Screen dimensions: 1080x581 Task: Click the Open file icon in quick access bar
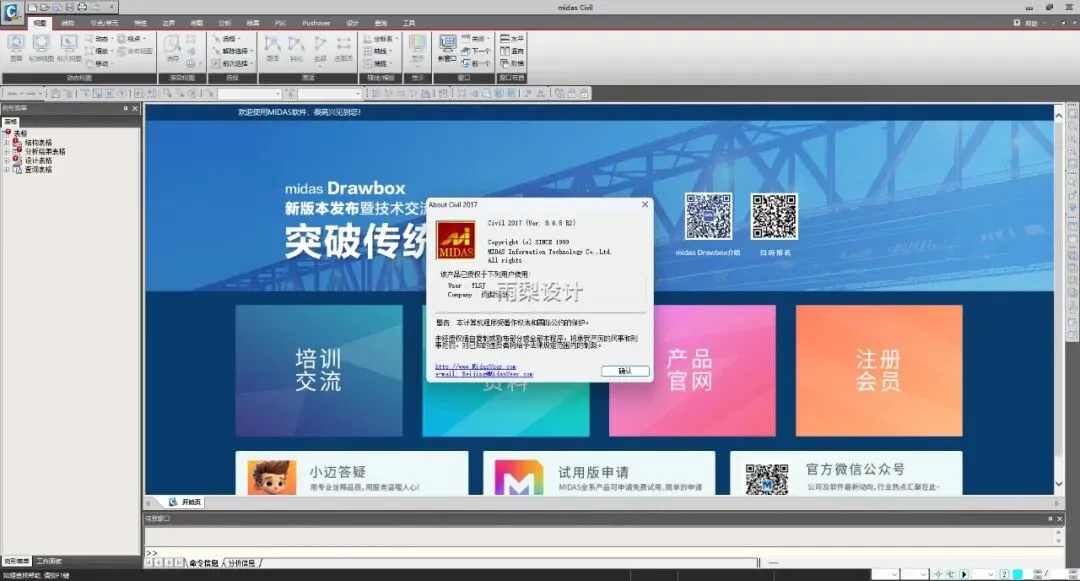point(45,7)
